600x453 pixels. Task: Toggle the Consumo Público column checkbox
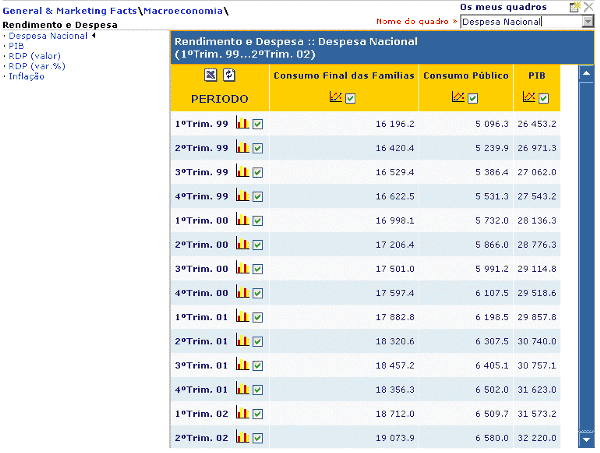473,98
